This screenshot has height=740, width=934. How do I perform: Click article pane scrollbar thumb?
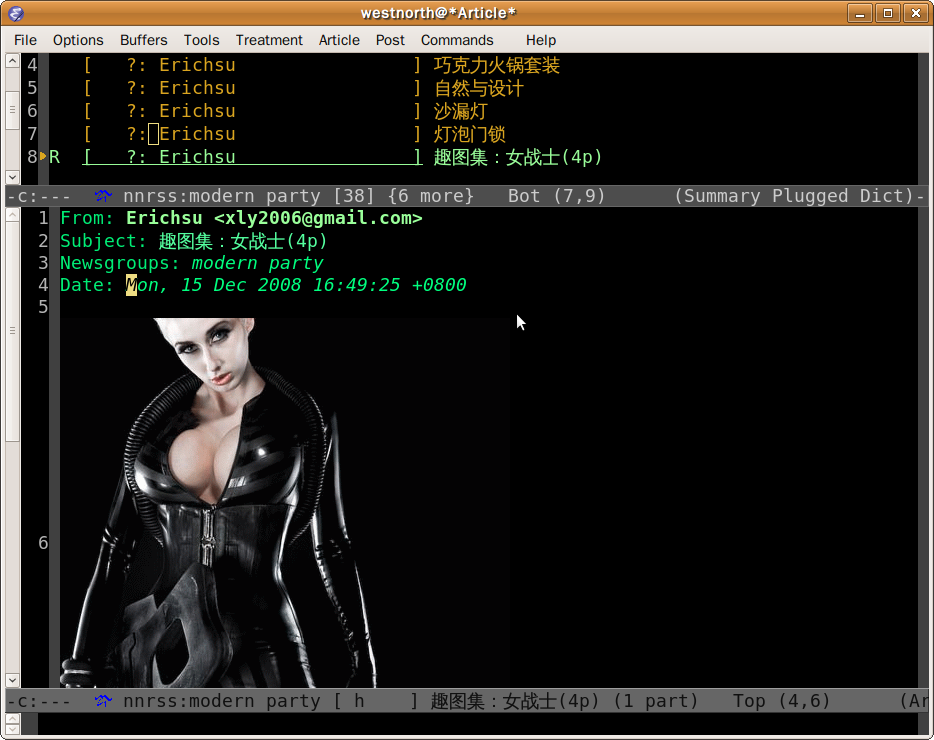tap(12, 331)
